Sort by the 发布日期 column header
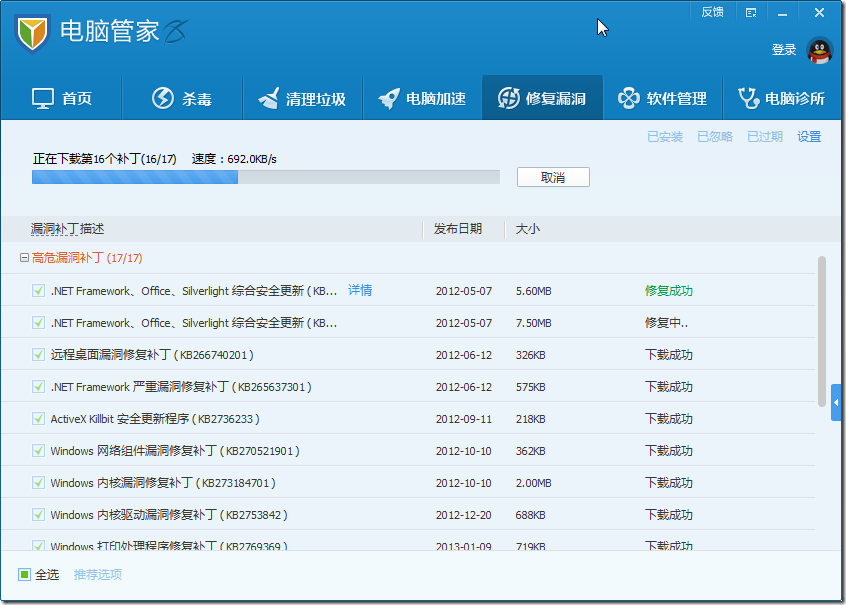This screenshot has height=605, width=846. 458,229
